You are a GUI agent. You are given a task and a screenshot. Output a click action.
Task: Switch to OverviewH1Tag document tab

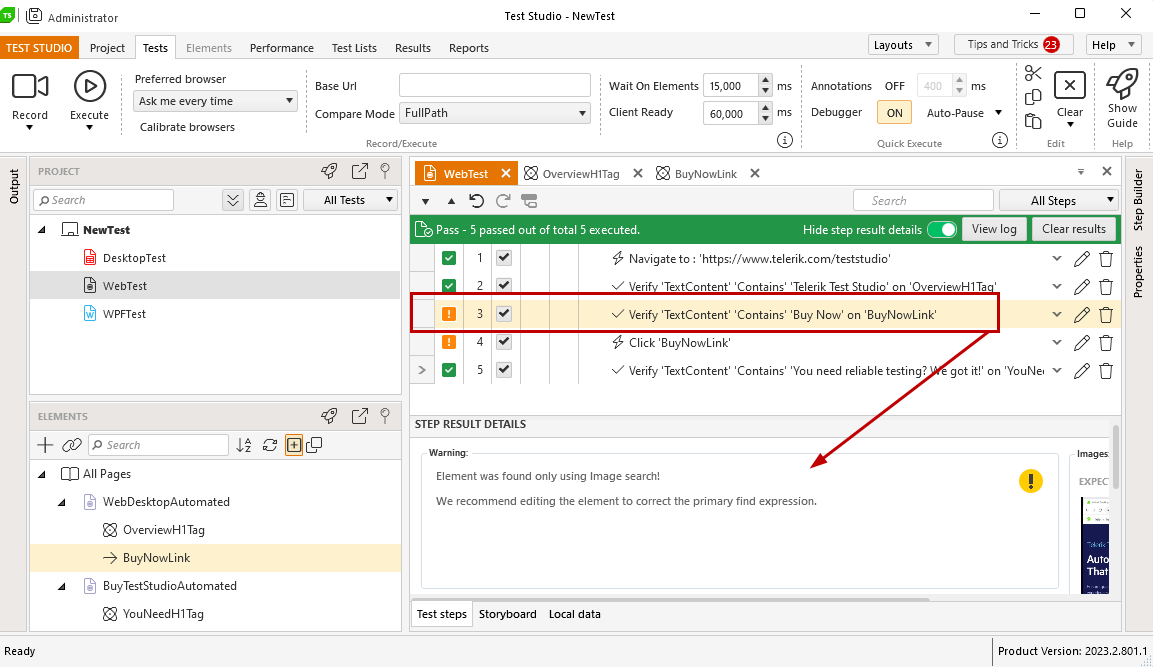coord(580,174)
